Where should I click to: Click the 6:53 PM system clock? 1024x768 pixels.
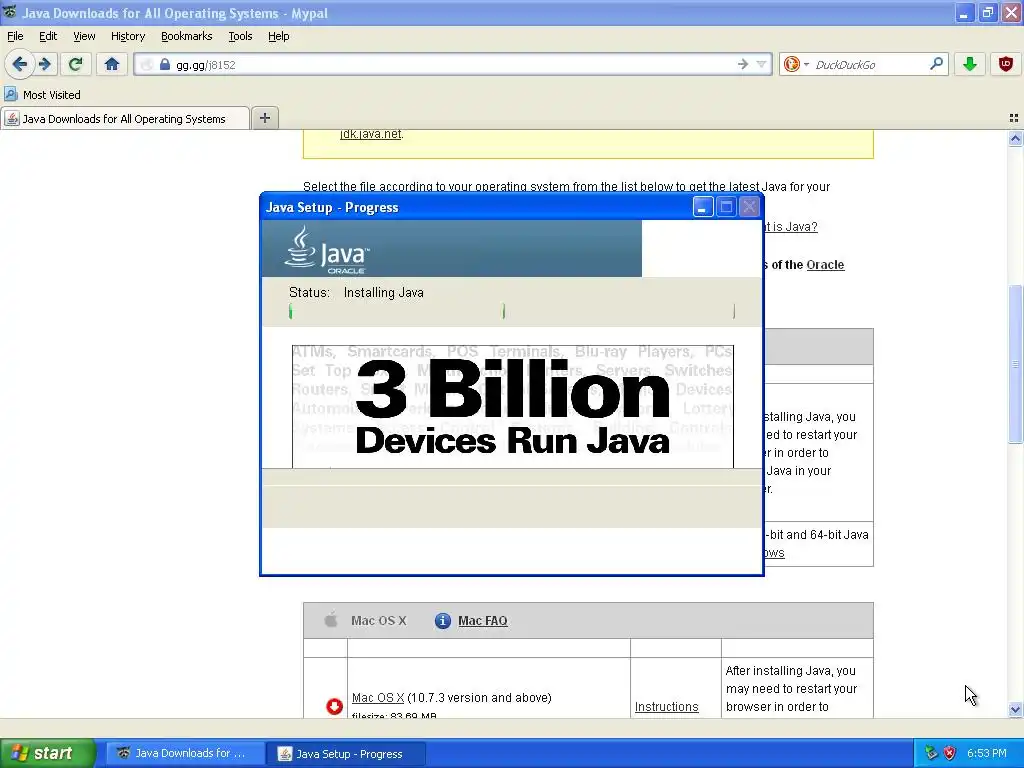click(987, 753)
